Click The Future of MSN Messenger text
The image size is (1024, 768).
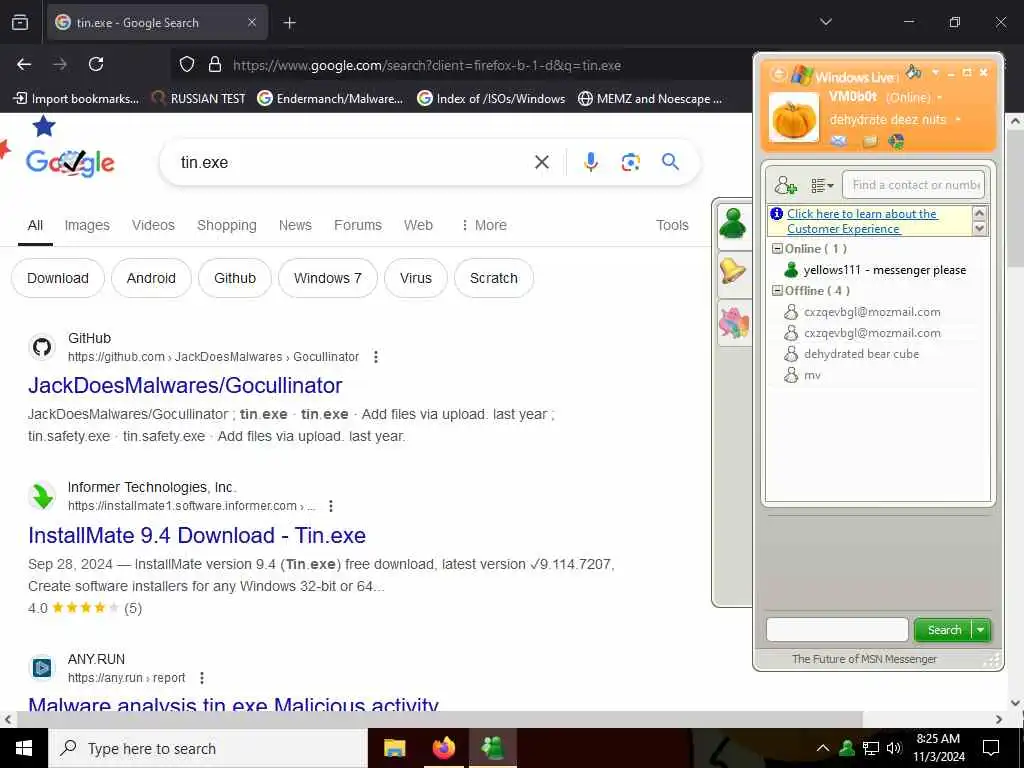pyautogui.click(x=864, y=659)
